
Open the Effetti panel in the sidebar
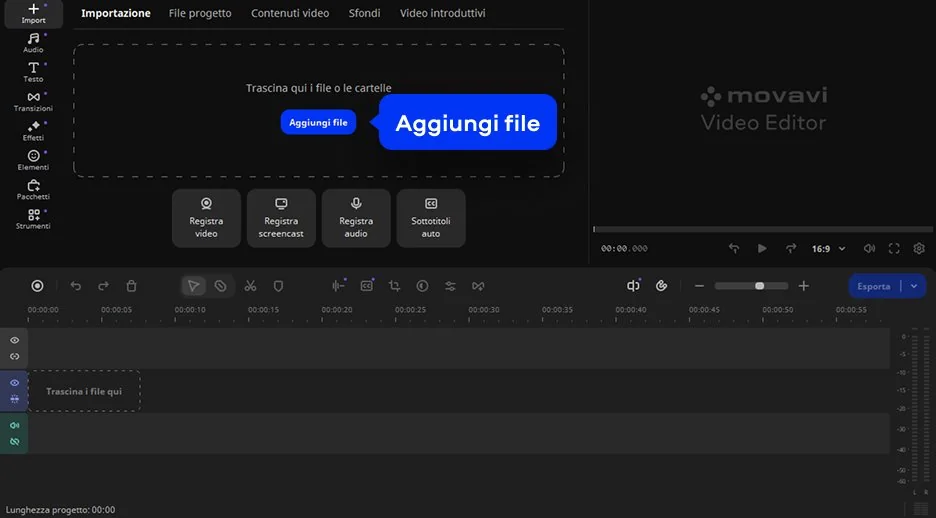(33, 130)
